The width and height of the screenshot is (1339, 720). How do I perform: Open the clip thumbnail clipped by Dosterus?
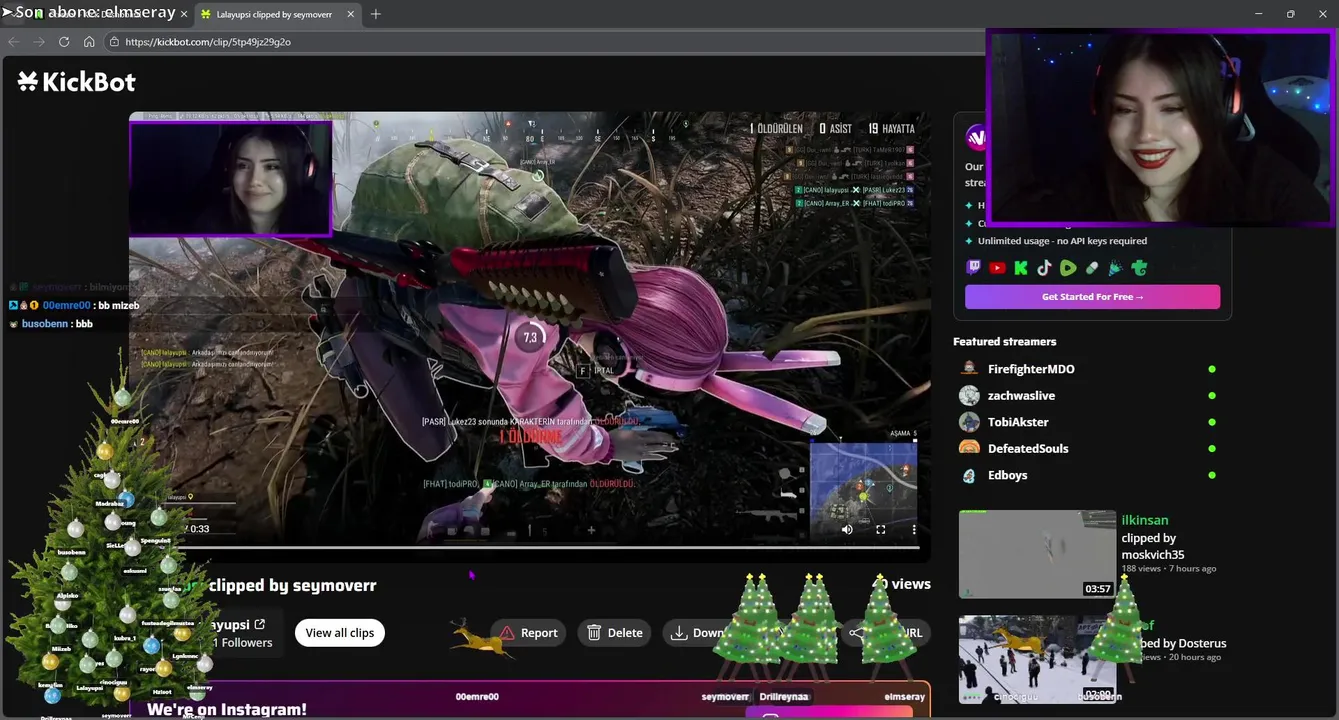[x=1037, y=658]
